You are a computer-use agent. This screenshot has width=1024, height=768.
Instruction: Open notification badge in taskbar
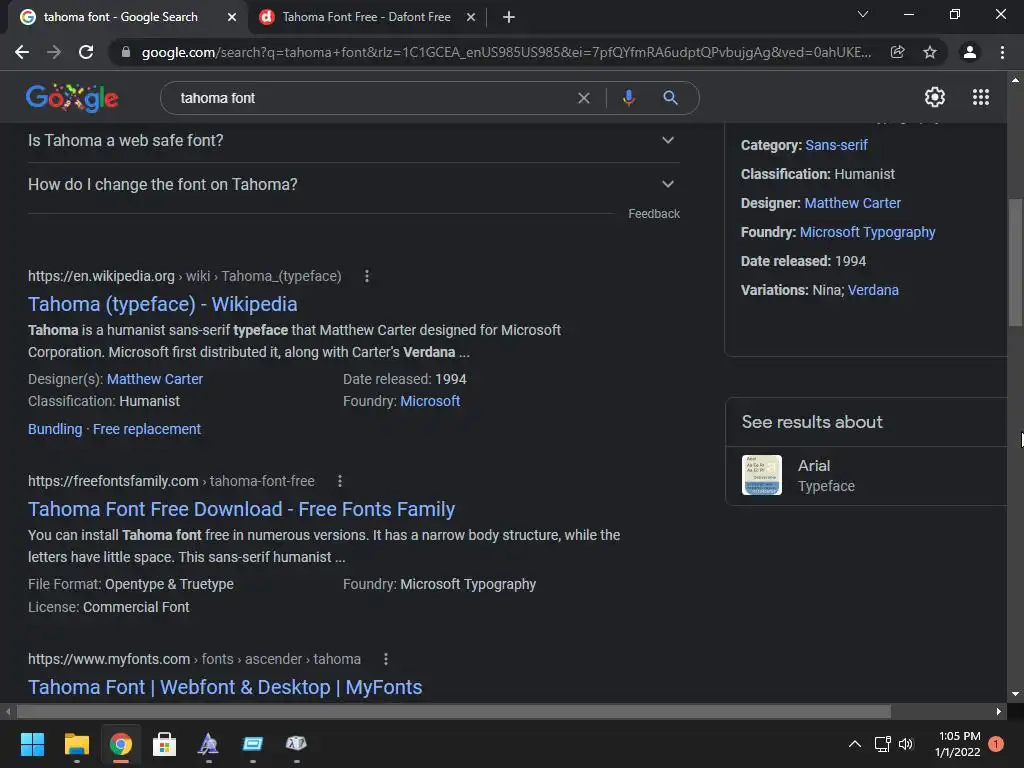996,744
